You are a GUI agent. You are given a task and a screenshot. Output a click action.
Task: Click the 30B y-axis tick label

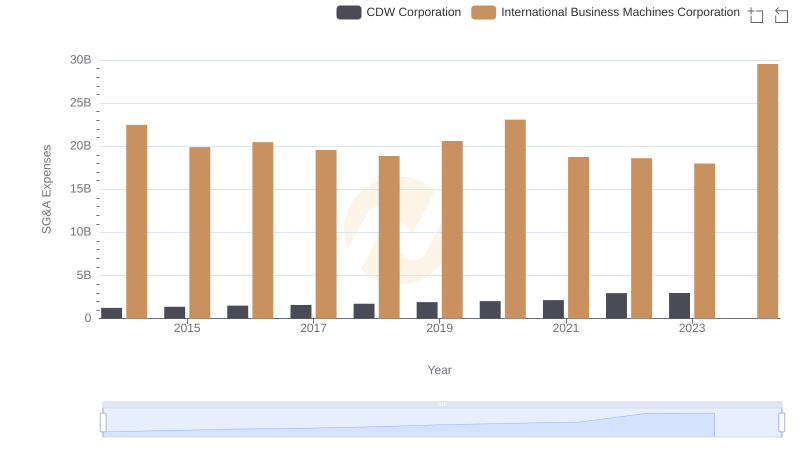(x=80, y=60)
